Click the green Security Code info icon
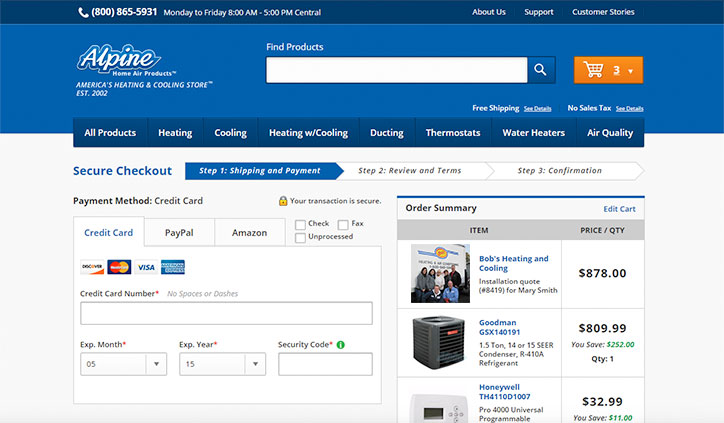 pyautogui.click(x=341, y=345)
